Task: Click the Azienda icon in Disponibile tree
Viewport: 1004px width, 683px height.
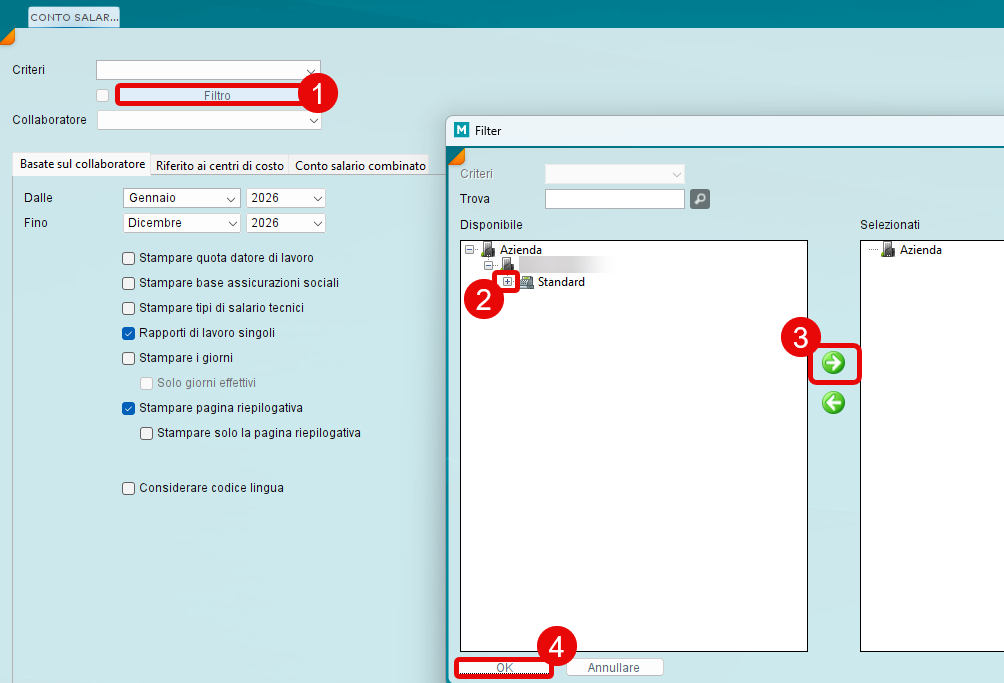Action: click(488, 249)
